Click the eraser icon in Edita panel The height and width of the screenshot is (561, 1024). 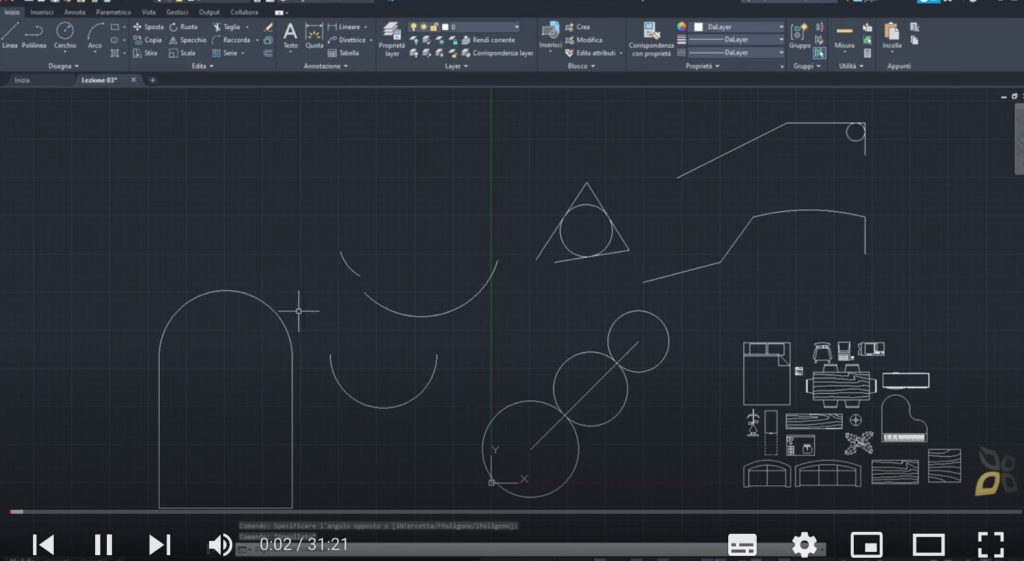click(268, 27)
